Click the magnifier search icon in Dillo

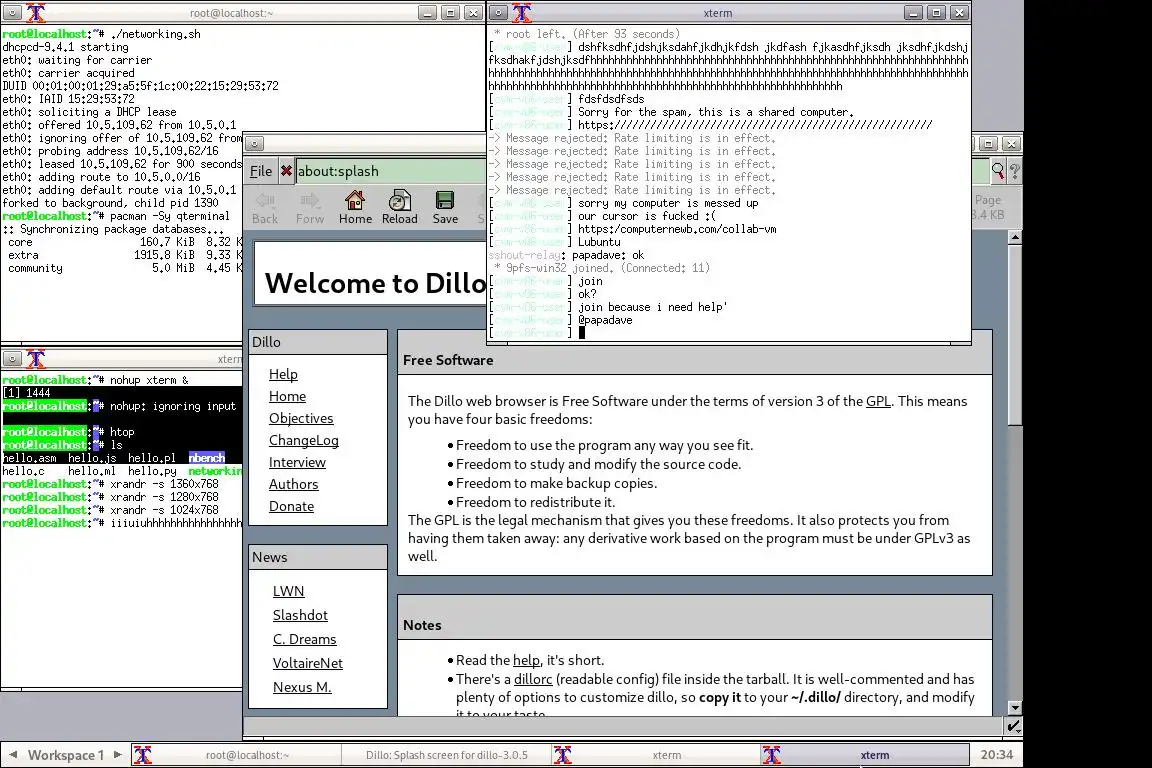click(998, 171)
